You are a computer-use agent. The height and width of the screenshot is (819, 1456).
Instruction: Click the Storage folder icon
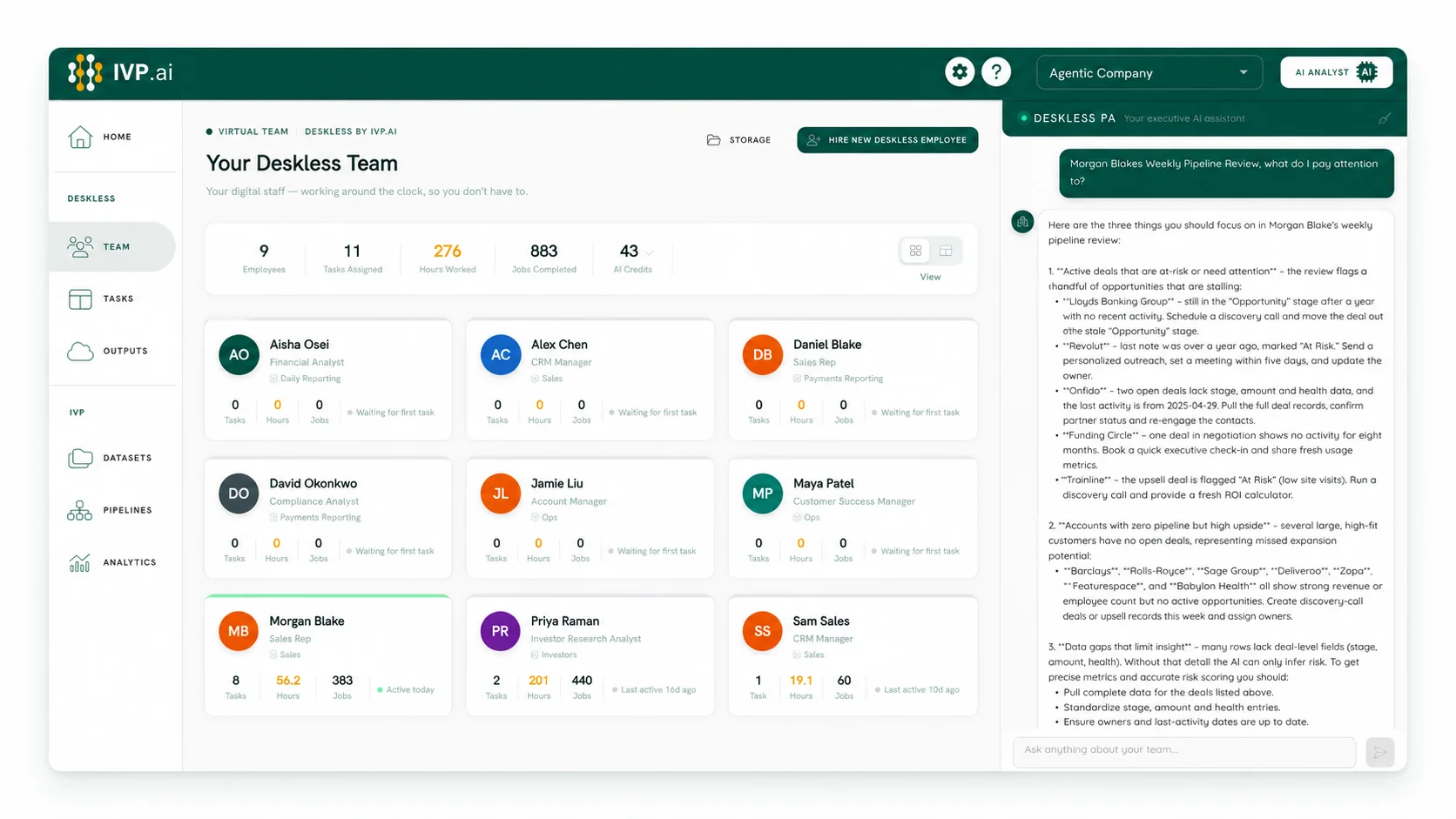click(x=713, y=140)
